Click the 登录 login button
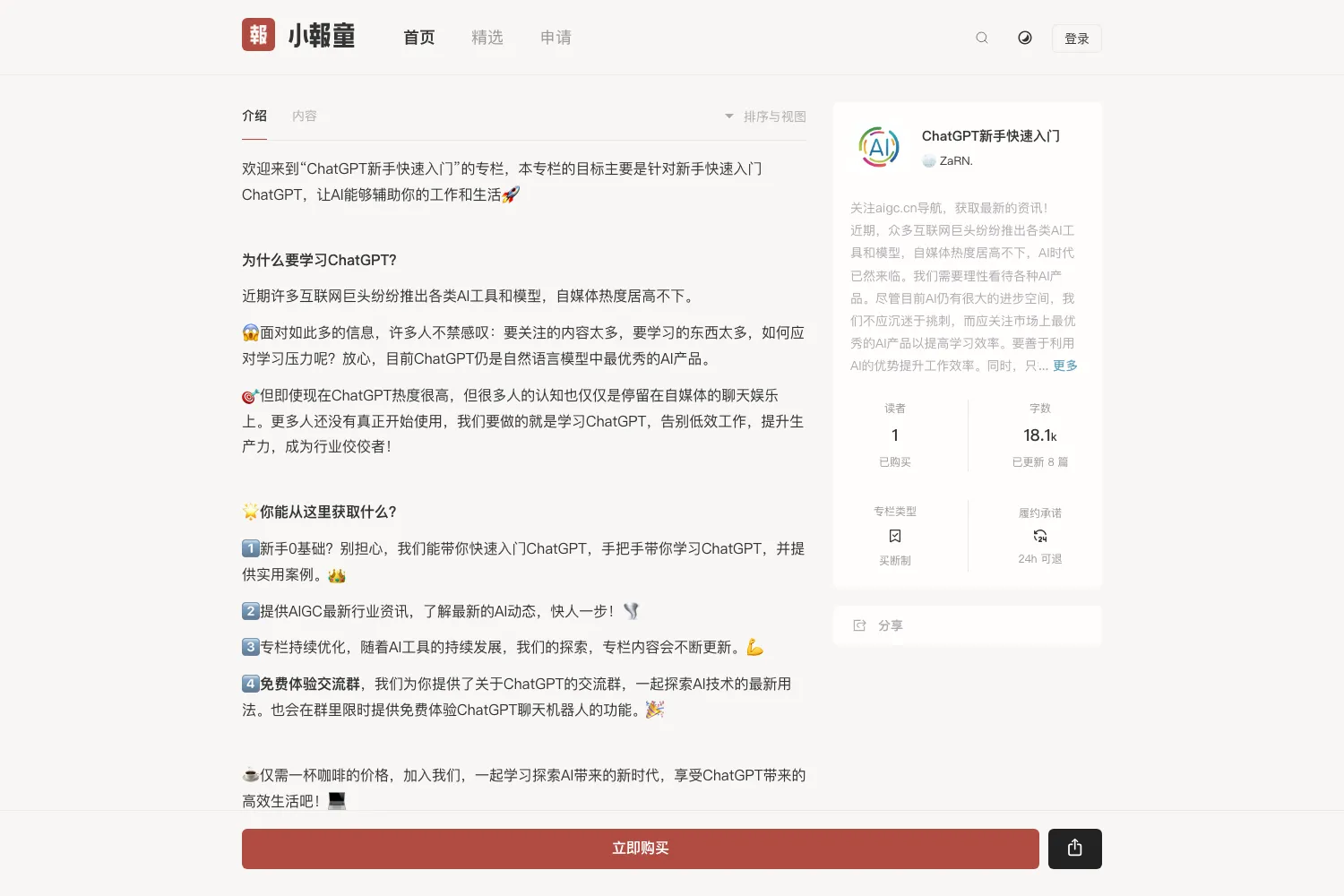This screenshot has height=896, width=1344. tap(1077, 39)
